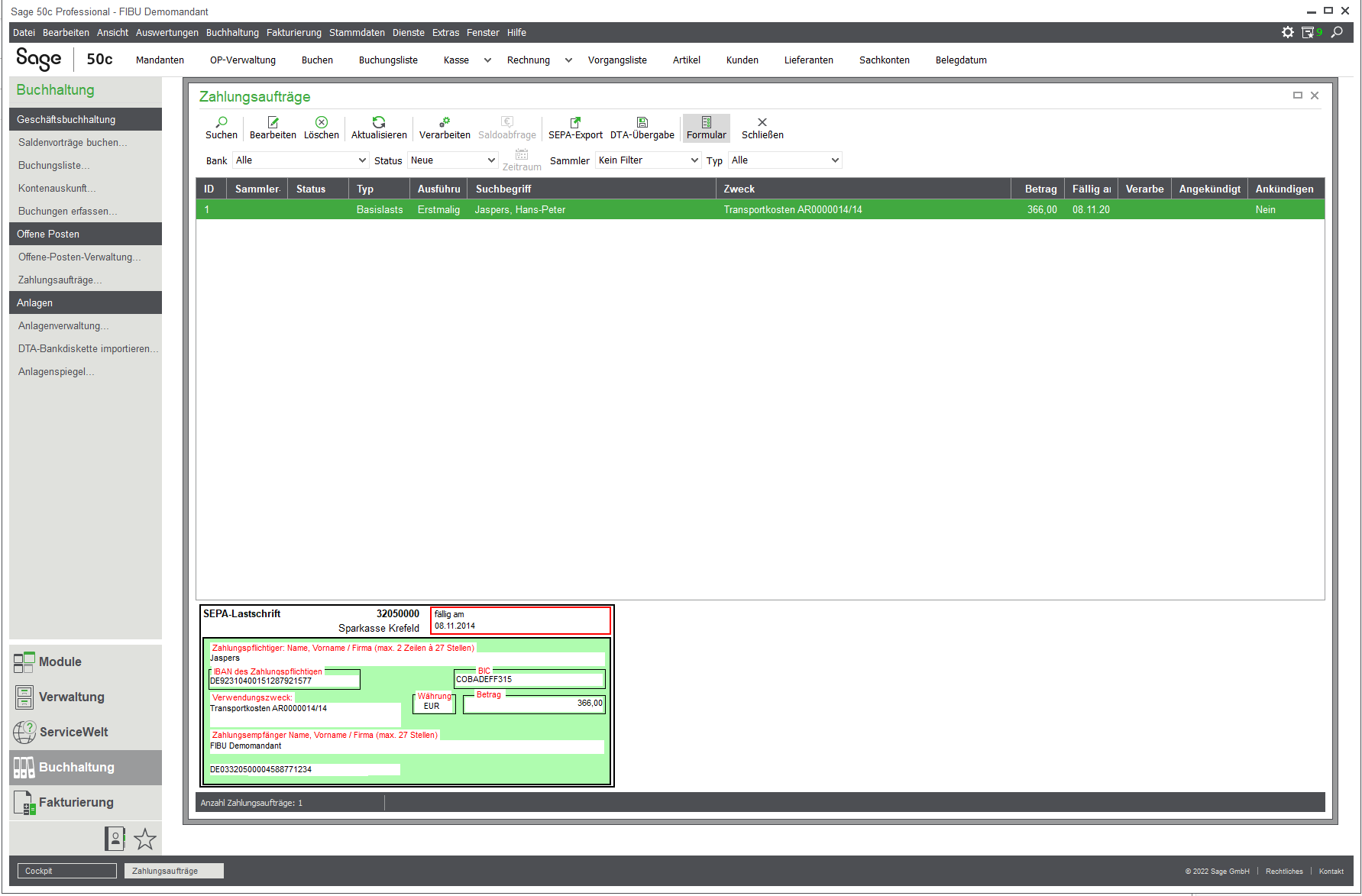Click the DTA-Übergabe icon
Image resolution: width=1362 pixels, height=896 pixels.
[642, 123]
